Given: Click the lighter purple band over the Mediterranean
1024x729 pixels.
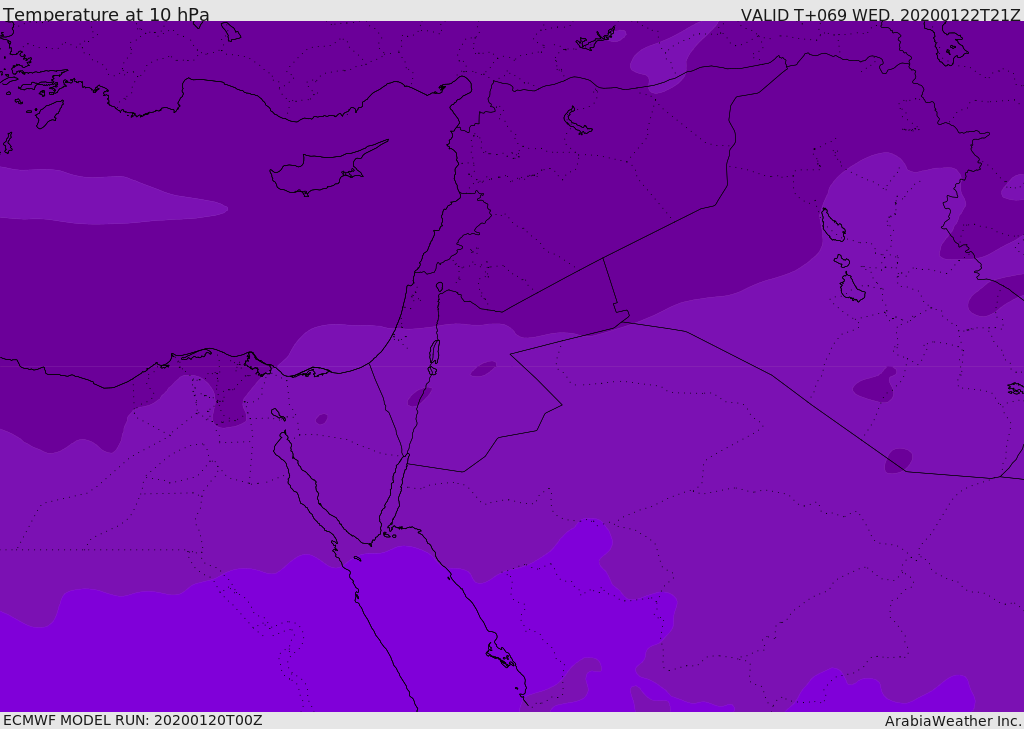Looking at the screenshot, I should 110,198.
